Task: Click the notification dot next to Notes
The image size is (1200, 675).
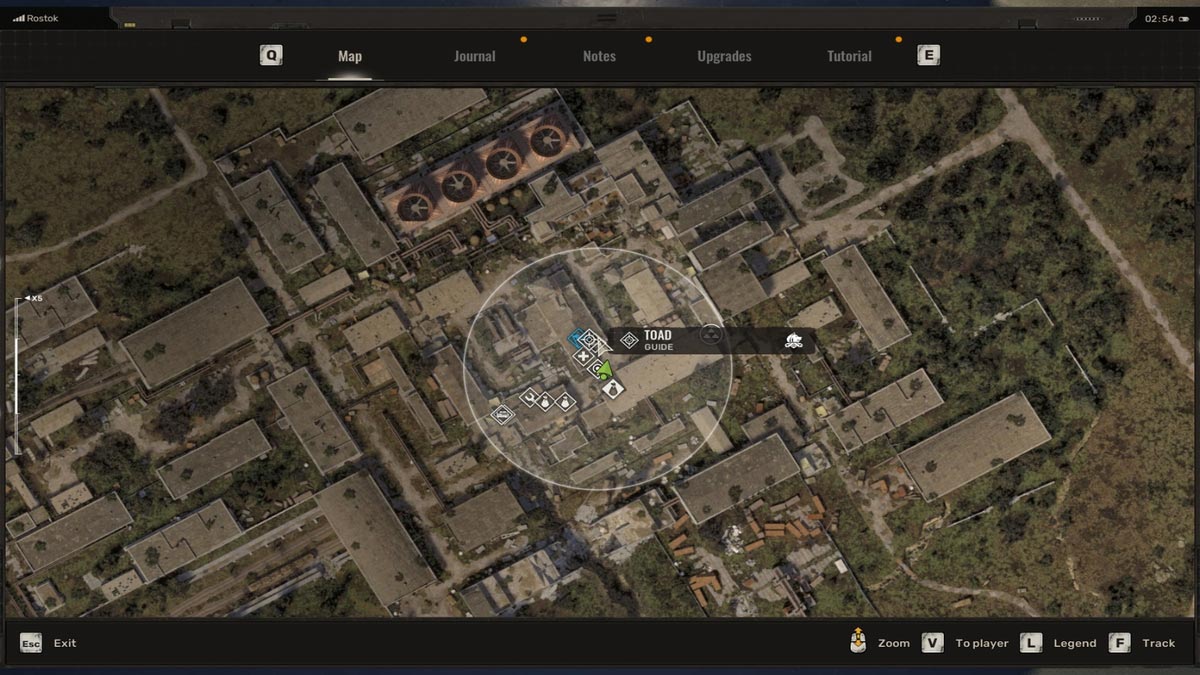Action: pyautogui.click(x=648, y=38)
